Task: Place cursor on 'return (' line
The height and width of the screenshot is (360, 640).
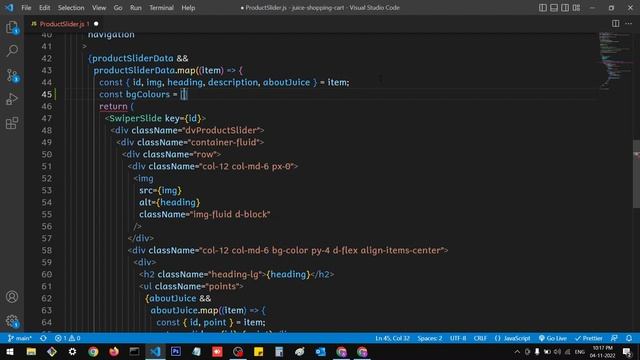Action: pos(116,107)
